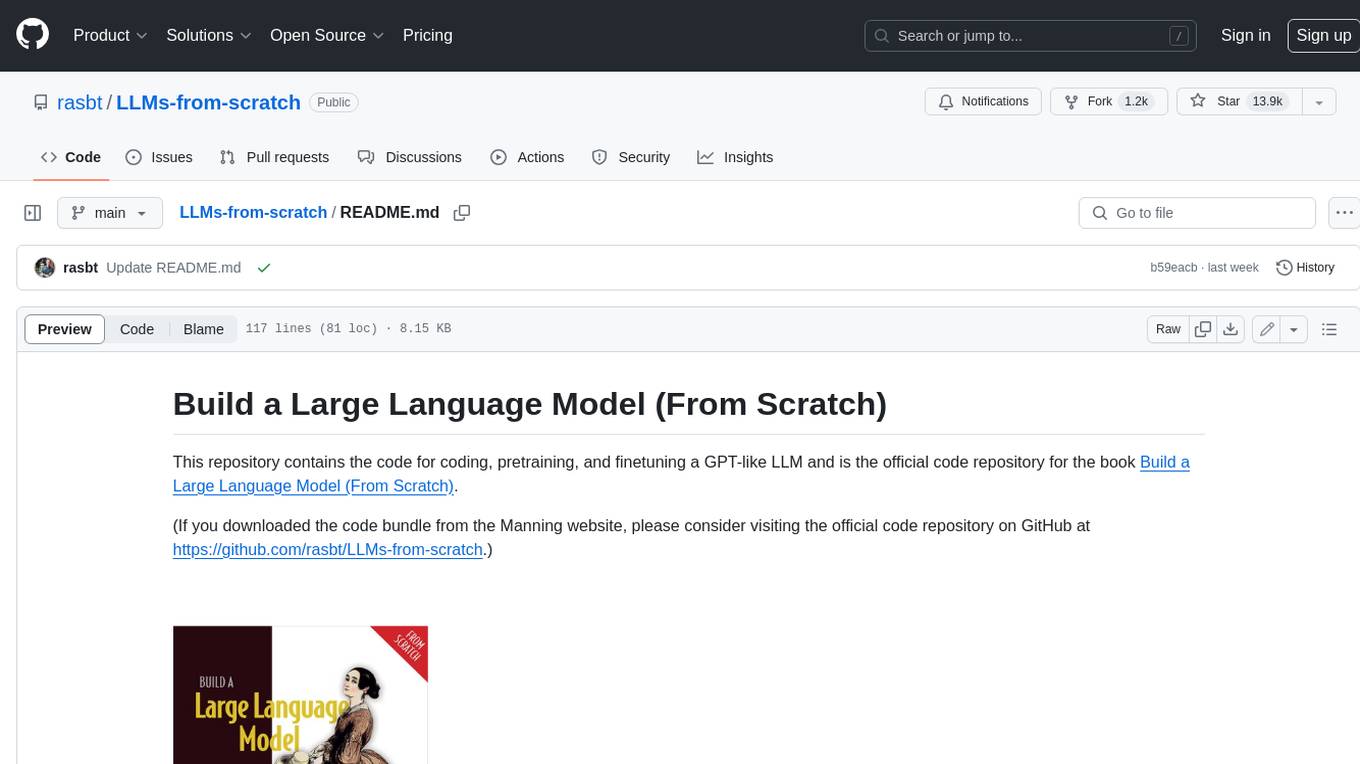
Task: Expand the star list dropdown arrow
Action: 1319,102
